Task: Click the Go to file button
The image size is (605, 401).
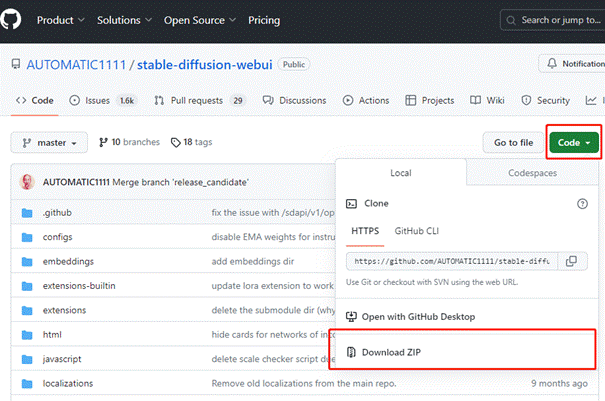Action: tap(513, 143)
